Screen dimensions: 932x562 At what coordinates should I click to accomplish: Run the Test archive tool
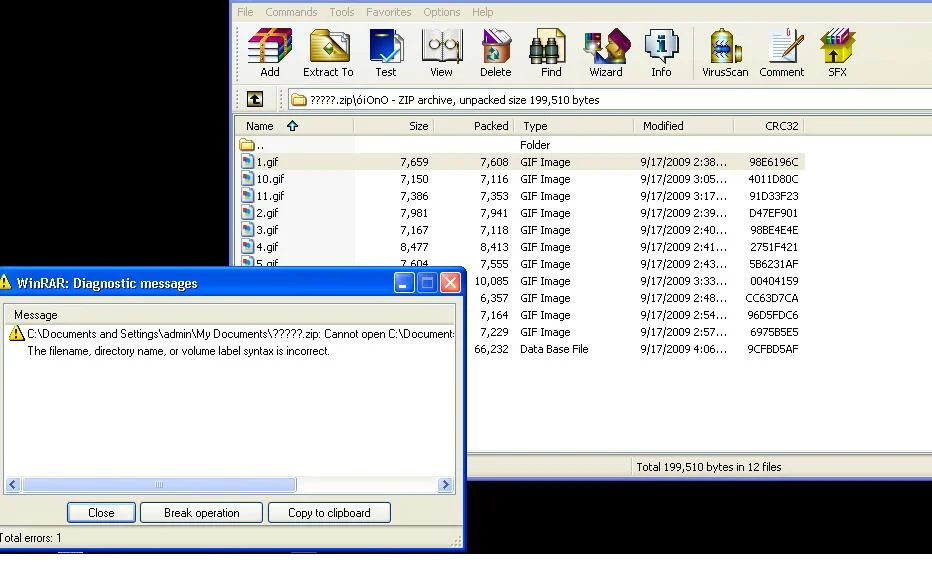pos(385,52)
